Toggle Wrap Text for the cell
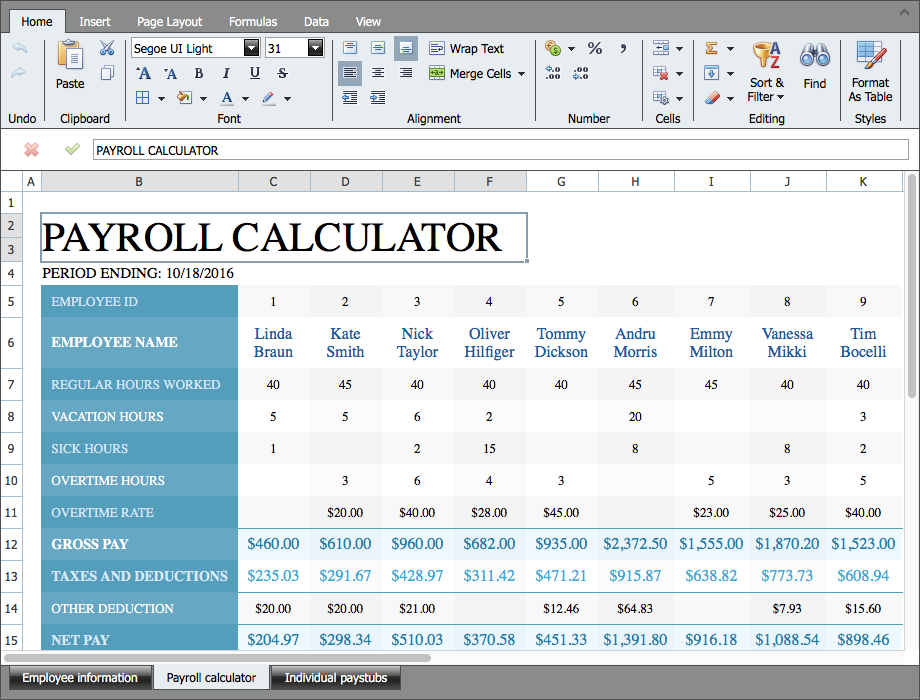Viewport: 920px width, 700px height. (466, 48)
